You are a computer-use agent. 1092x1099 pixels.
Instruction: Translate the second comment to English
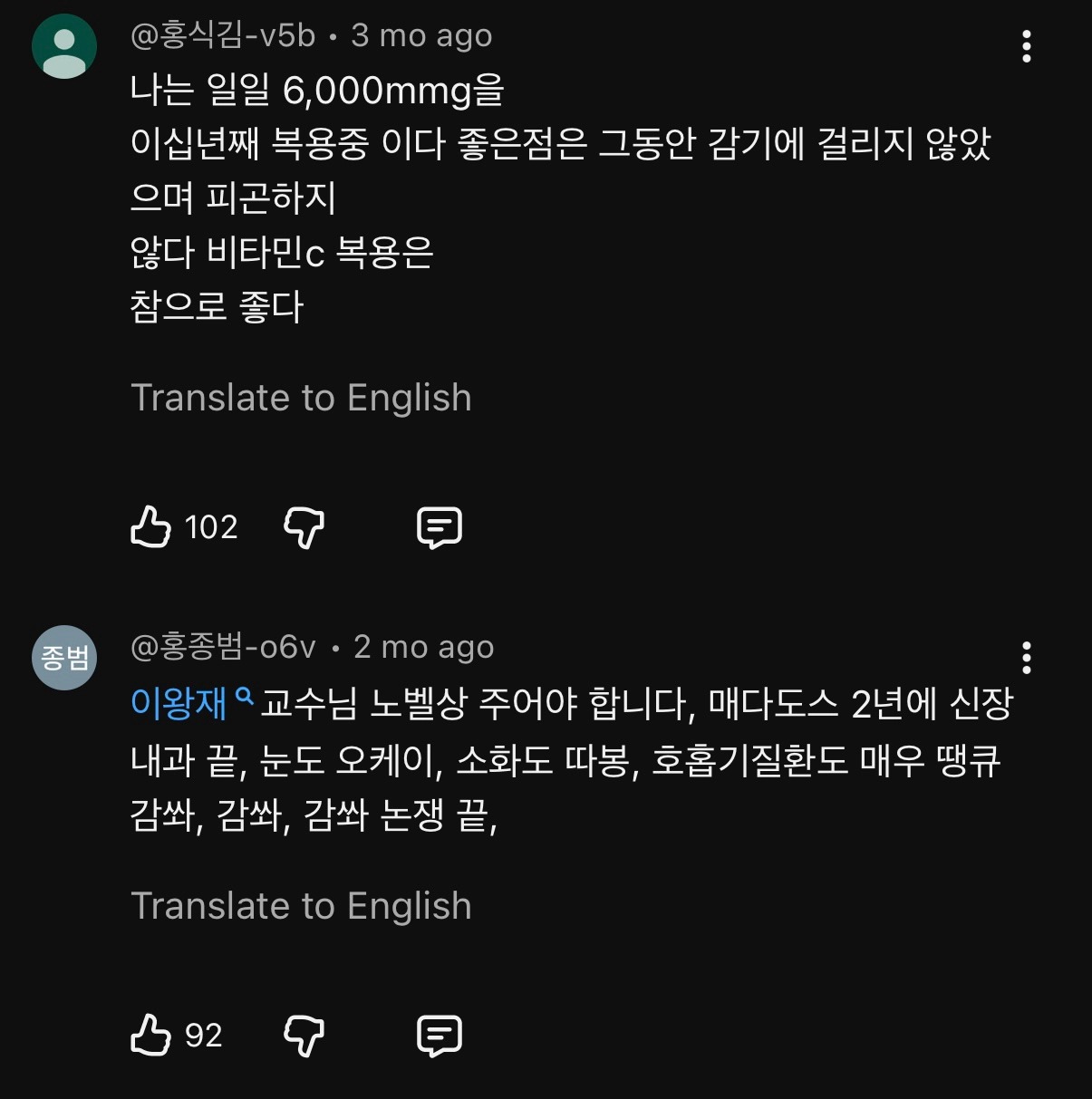(301, 906)
